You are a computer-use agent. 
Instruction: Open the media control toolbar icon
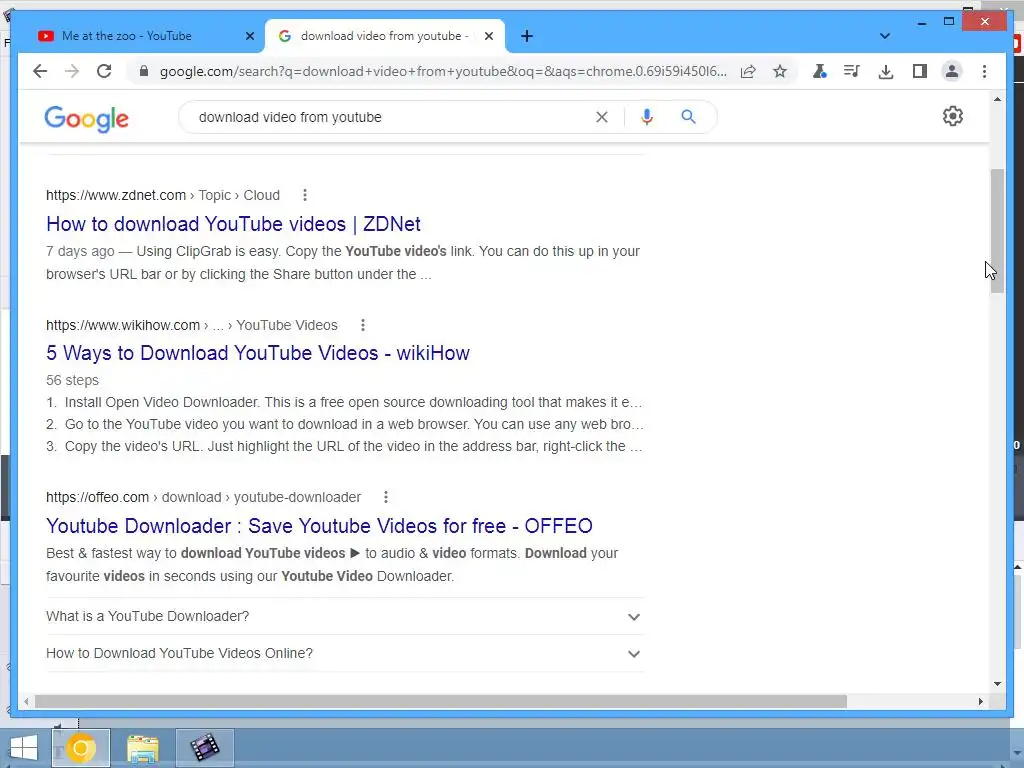point(852,71)
